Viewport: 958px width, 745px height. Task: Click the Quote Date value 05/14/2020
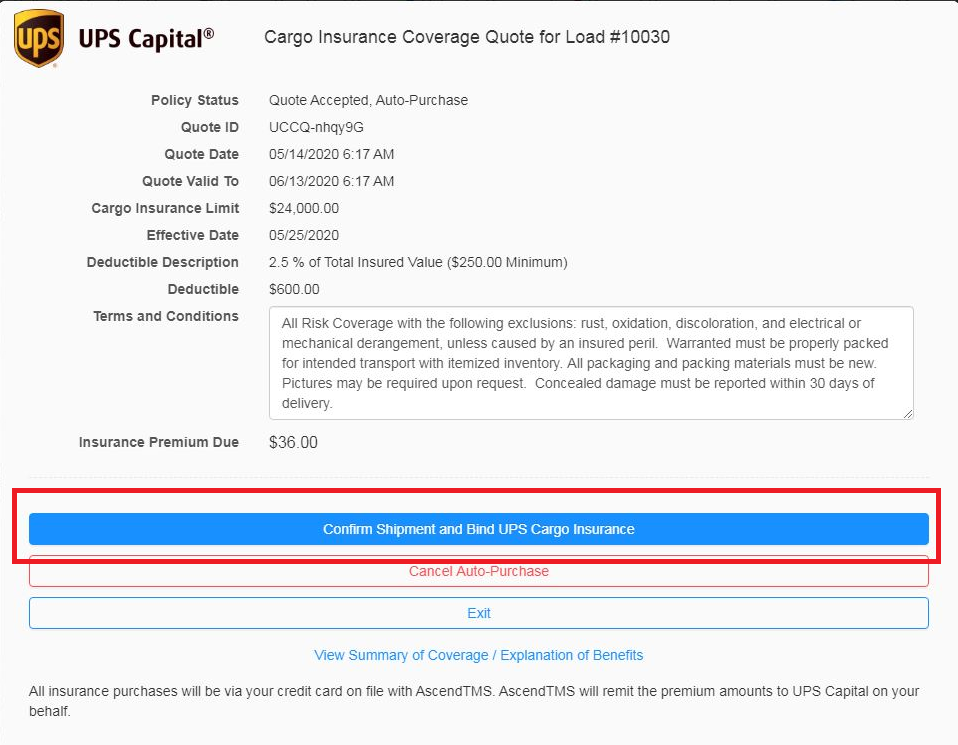coord(331,154)
